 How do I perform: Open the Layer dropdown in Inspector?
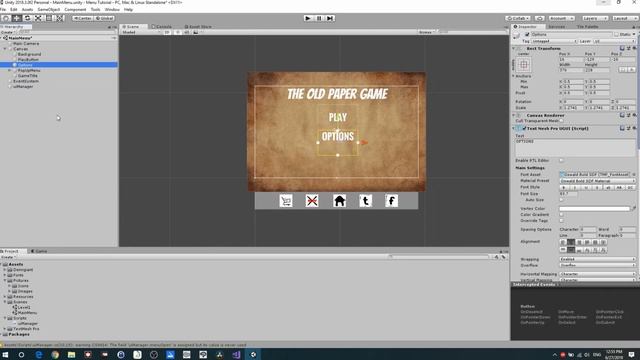[x=614, y=41]
